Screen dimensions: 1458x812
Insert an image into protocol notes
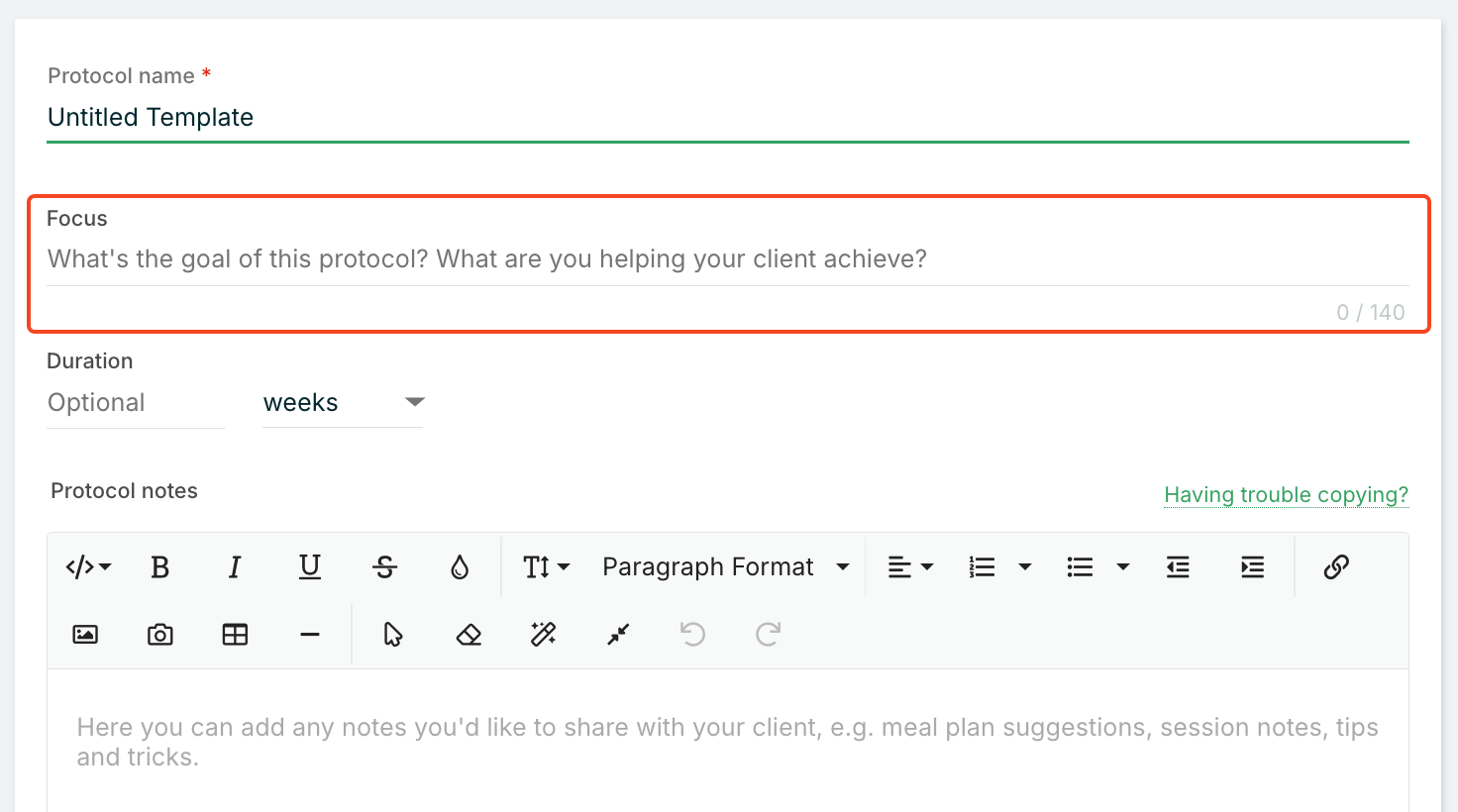click(85, 635)
